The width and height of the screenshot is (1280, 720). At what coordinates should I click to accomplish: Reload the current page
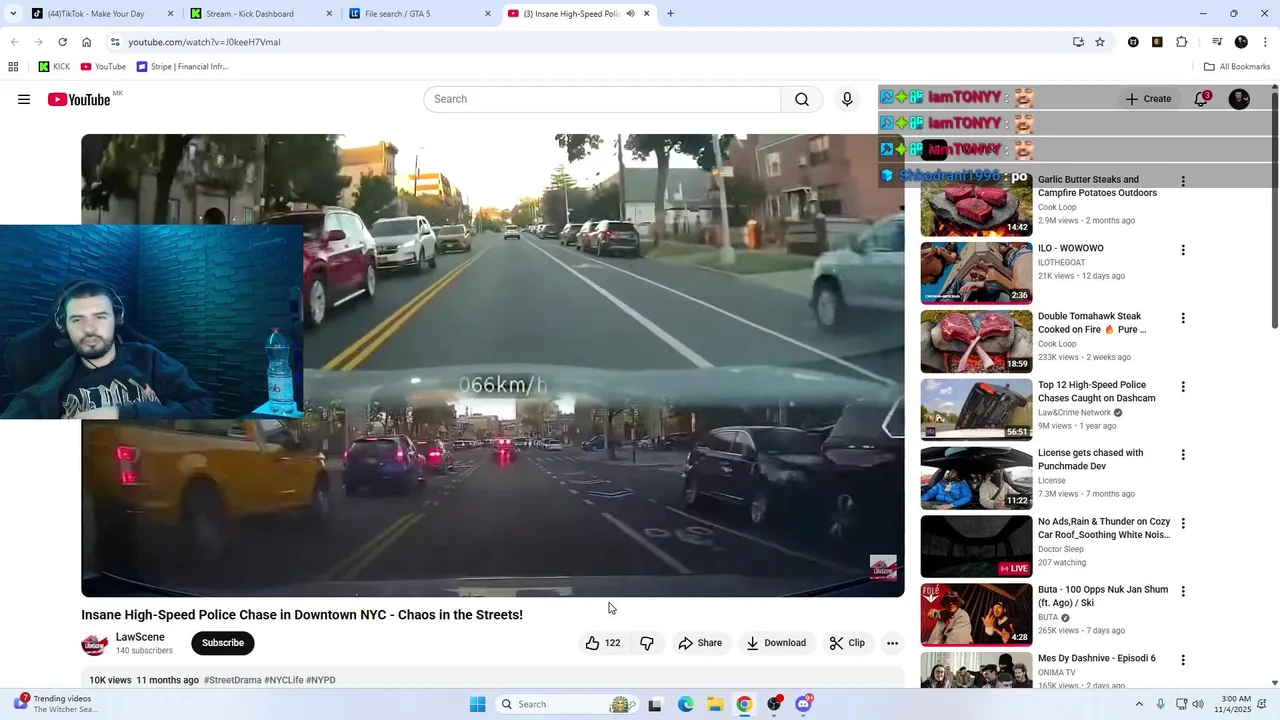62,42
